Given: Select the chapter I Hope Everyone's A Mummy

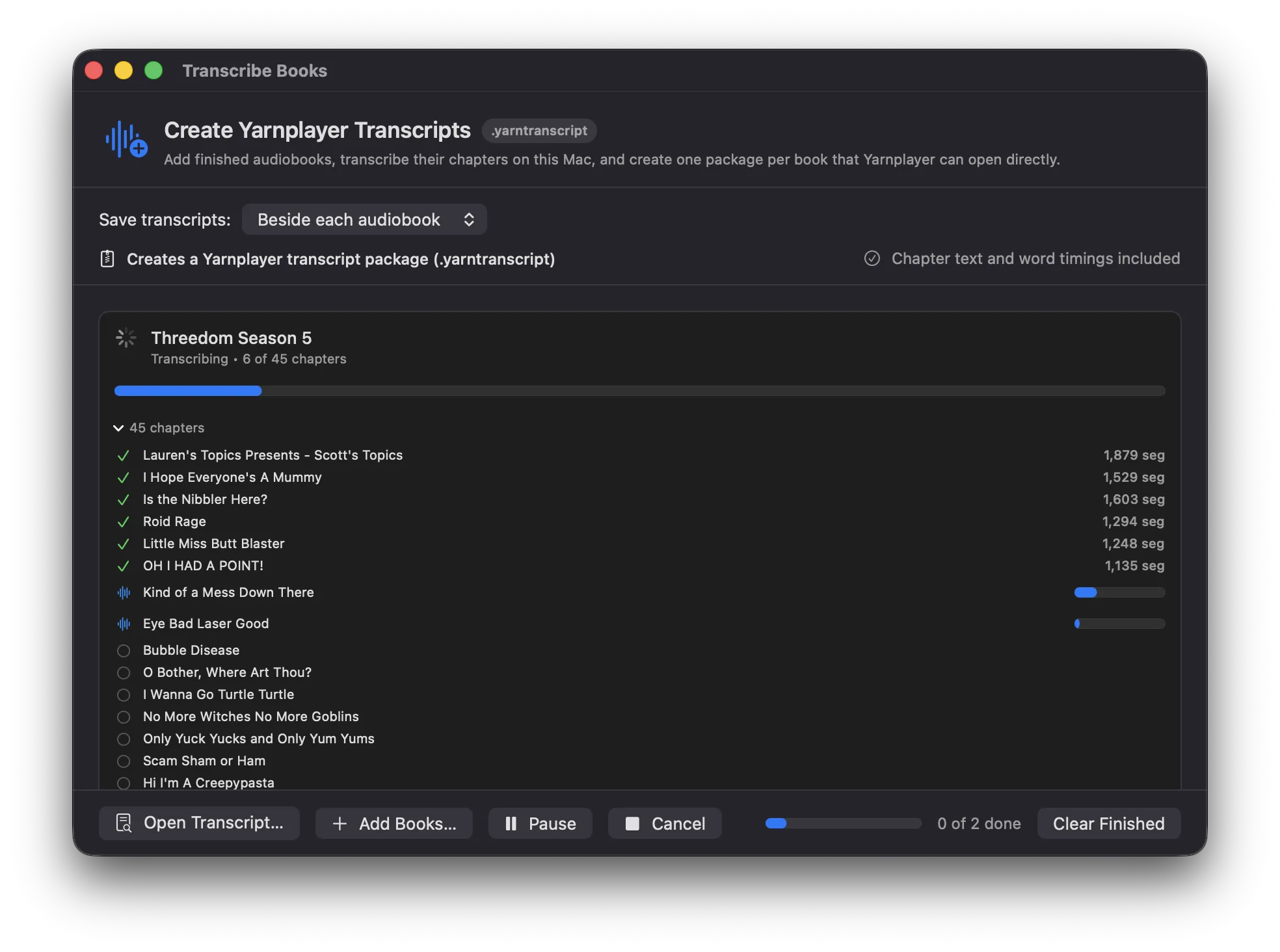Looking at the screenshot, I should pos(232,477).
